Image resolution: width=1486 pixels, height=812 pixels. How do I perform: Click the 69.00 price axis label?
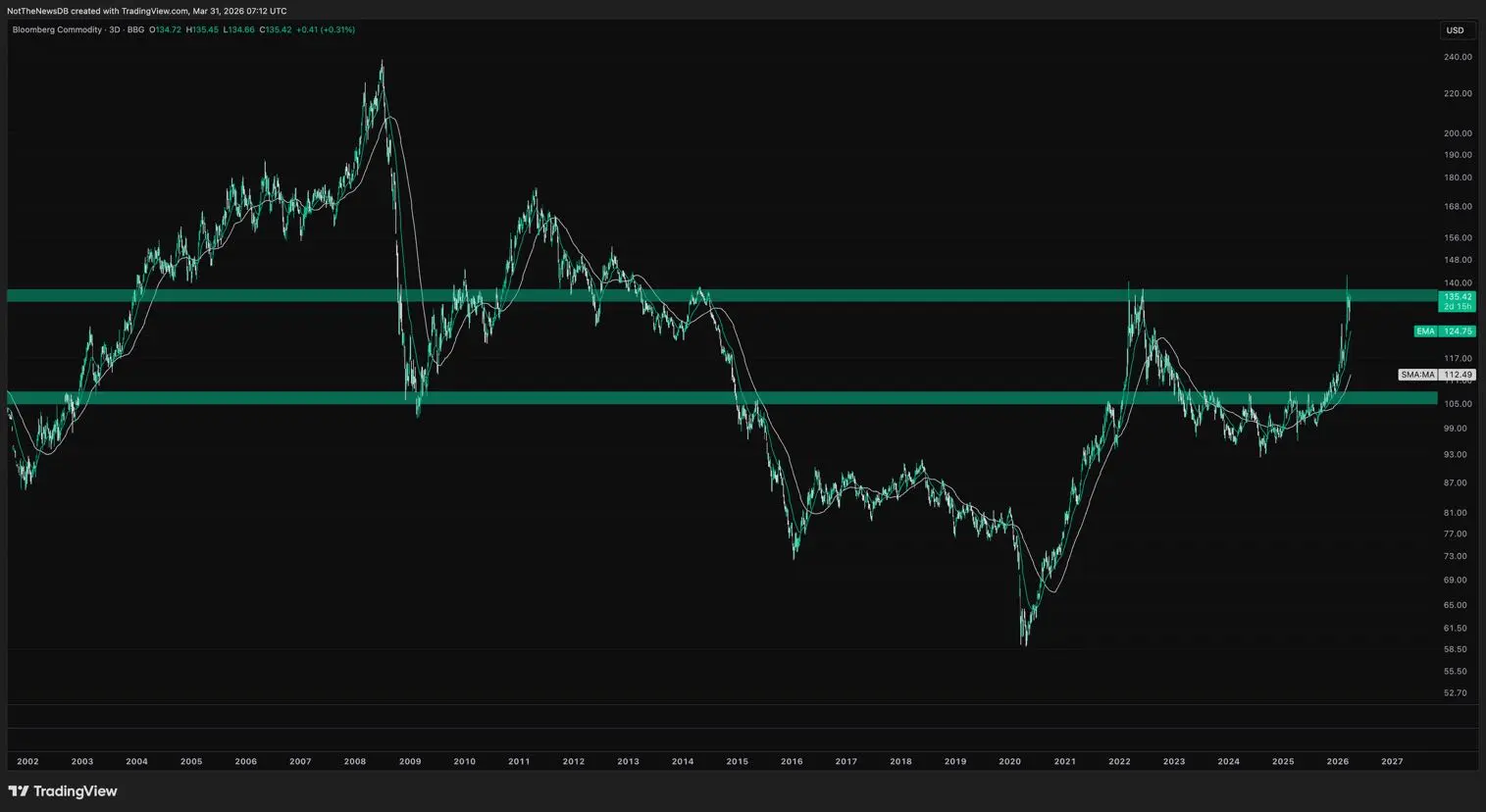tap(1456, 581)
